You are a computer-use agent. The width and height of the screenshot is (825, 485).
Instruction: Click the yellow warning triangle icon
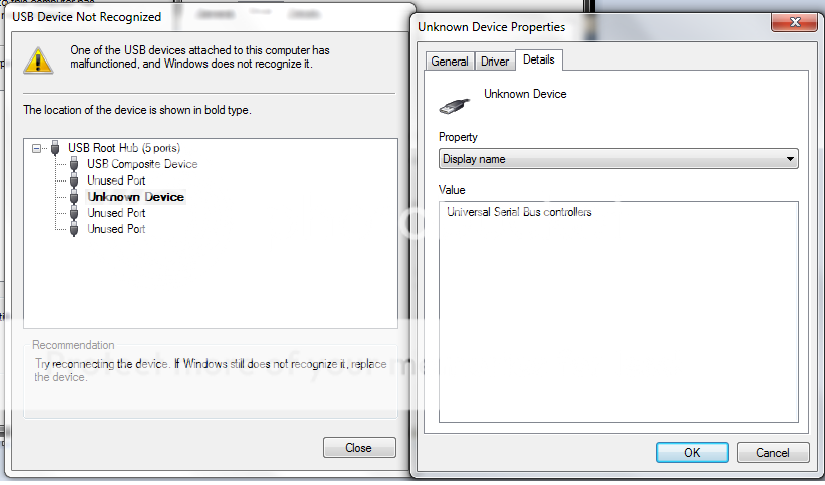[39, 59]
